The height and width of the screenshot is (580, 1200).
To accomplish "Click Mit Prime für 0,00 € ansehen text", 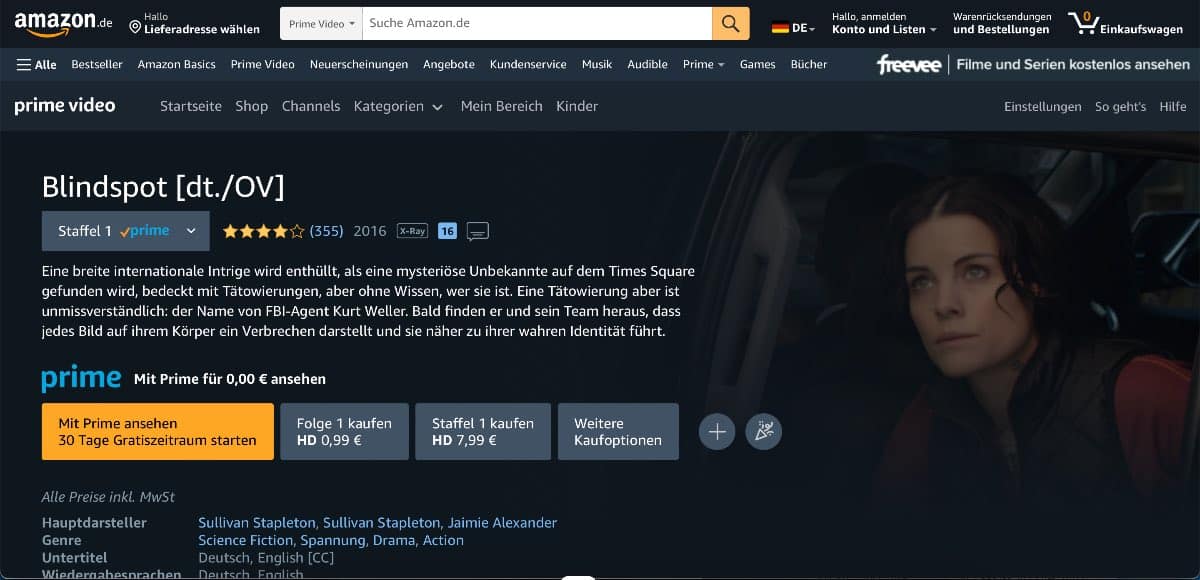I will click(230, 379).
